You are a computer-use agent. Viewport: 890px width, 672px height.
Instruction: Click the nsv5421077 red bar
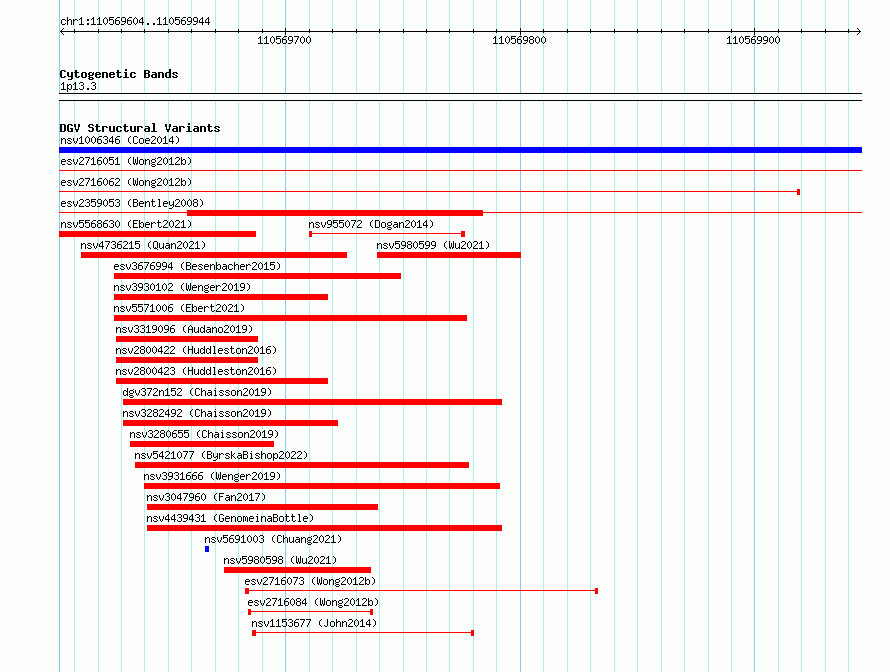click(302, 465)
